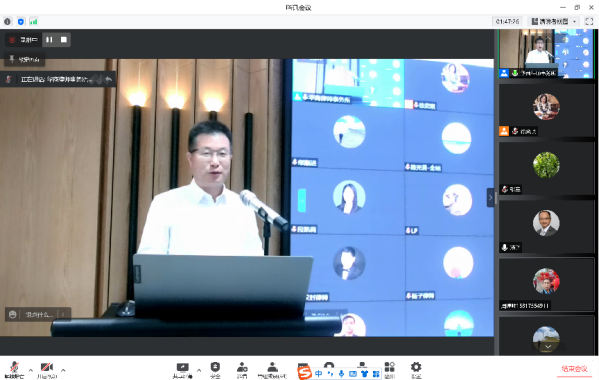Unmute the microphone in bottom toolbar
599x380 pixels.
tap(15, 370)
